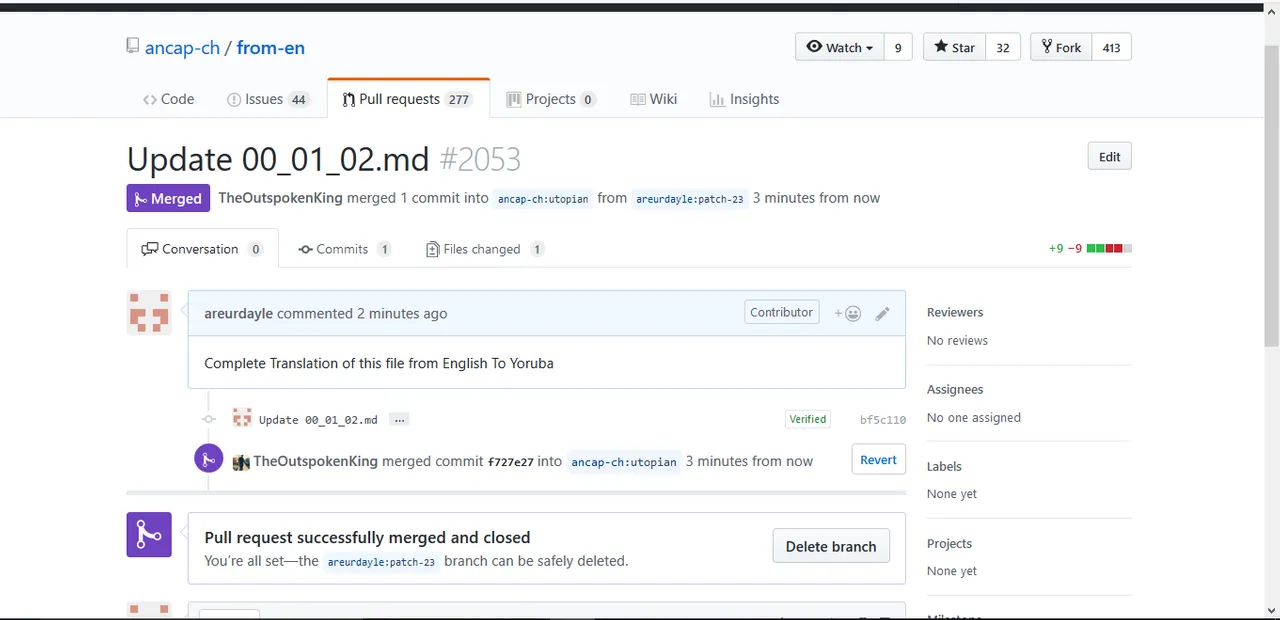The width and height of the screenshot is (1280, 620).
Task: Click the purple merge icon in timeline
Action: point(208,459)
